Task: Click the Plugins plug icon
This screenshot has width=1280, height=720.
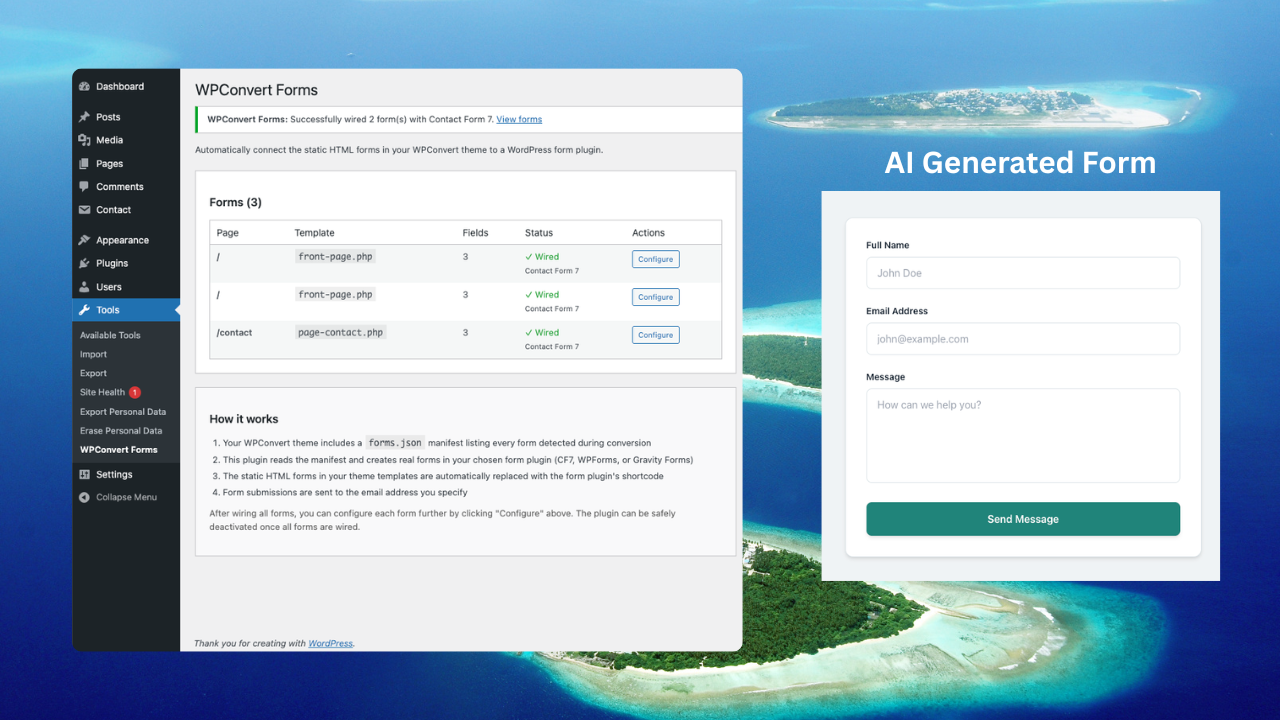Action: click(x=85, y=263)
